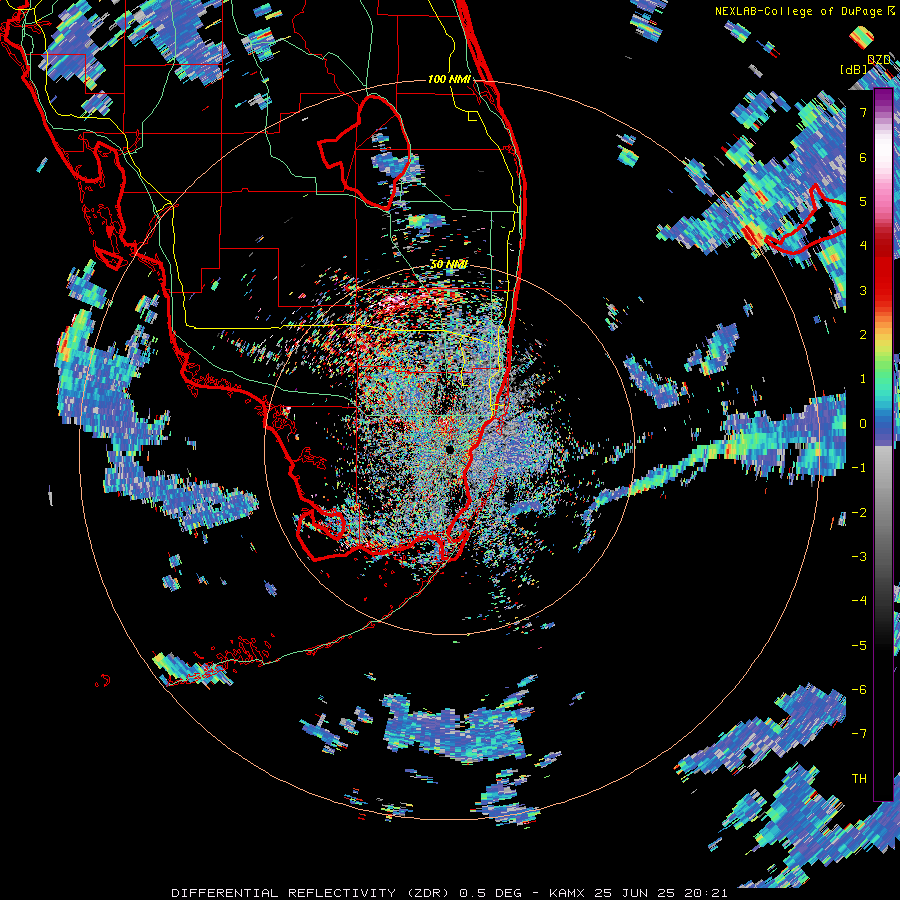Viewport: 900px width, 900px height.
Task: Click the 'DZD' product label above the scale
Action: tap(879, 59)
